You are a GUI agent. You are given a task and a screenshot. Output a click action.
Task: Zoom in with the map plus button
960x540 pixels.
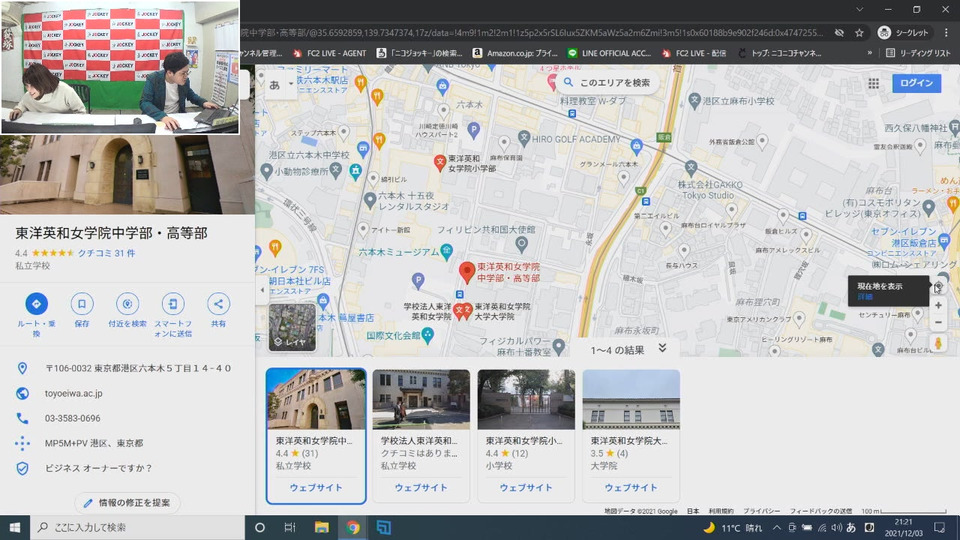938,305
